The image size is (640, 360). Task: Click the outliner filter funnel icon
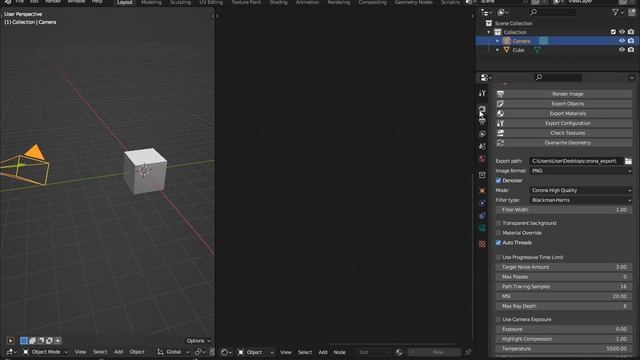click(616, 12)
